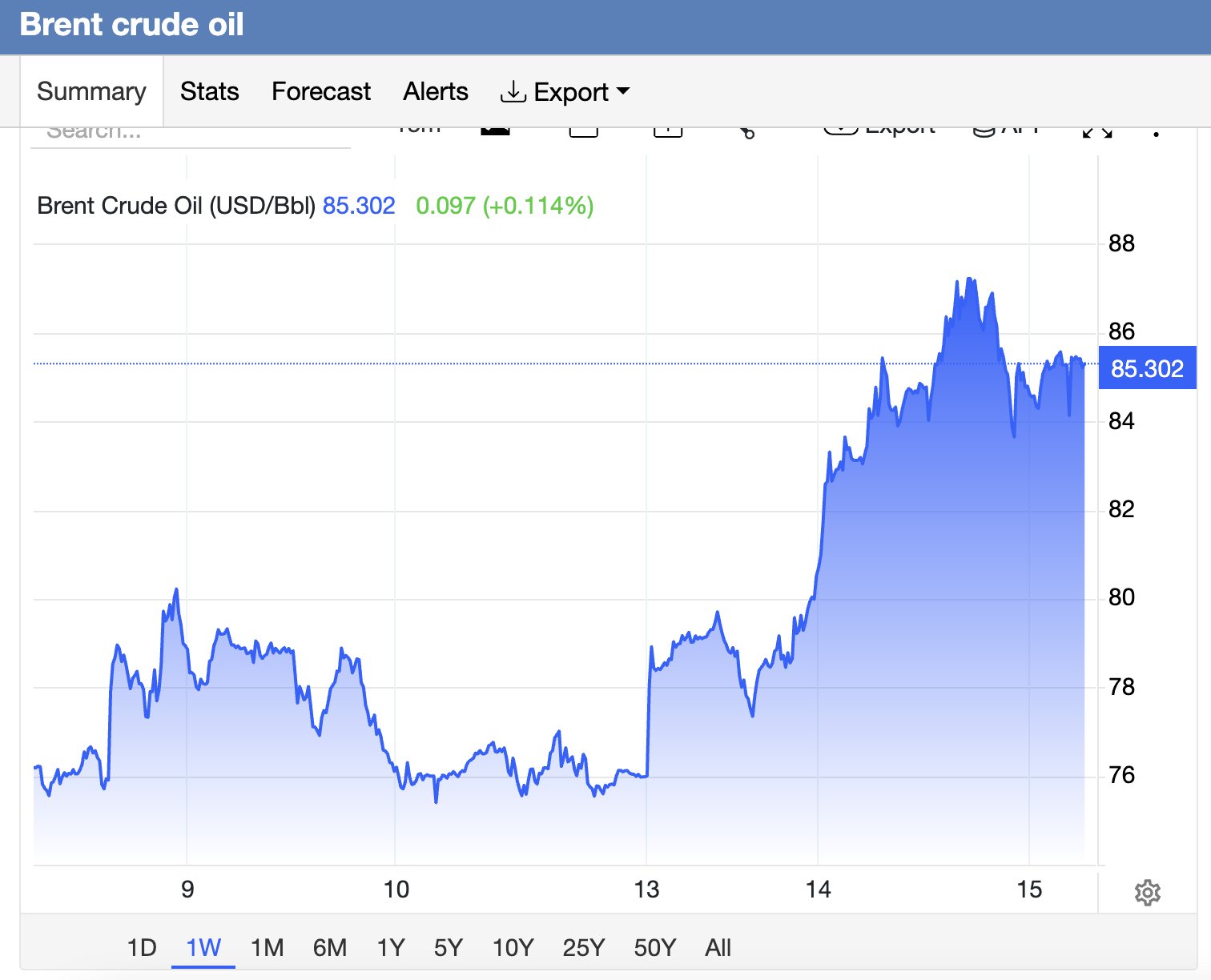Select the Summary tab
This screenshot has height=980, width=1211.
91,91
